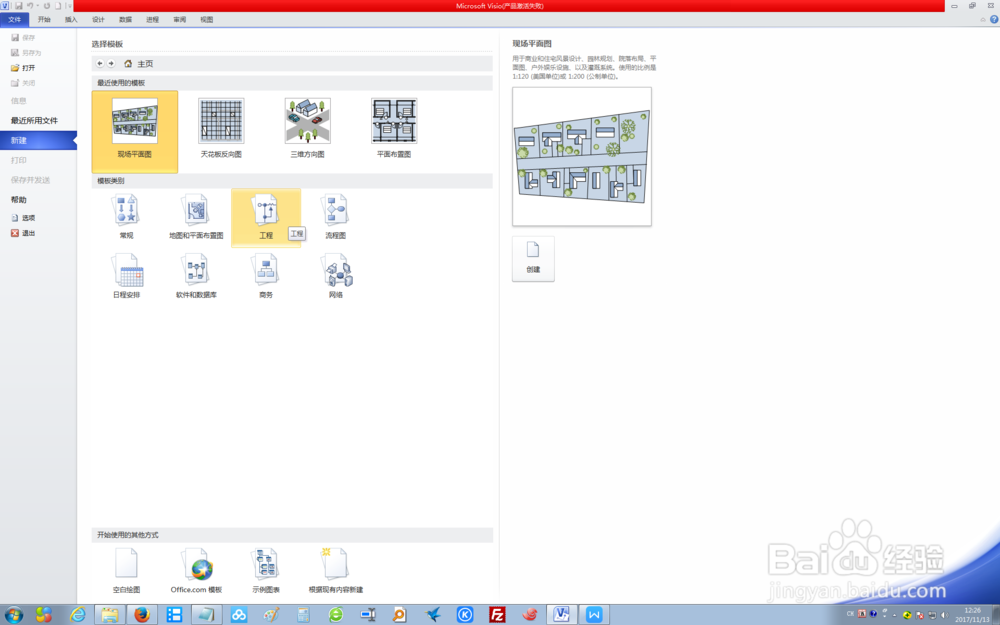
Task: Select the 天花板反向图 template
Action: pyautogui.click(x=221, y=128)
